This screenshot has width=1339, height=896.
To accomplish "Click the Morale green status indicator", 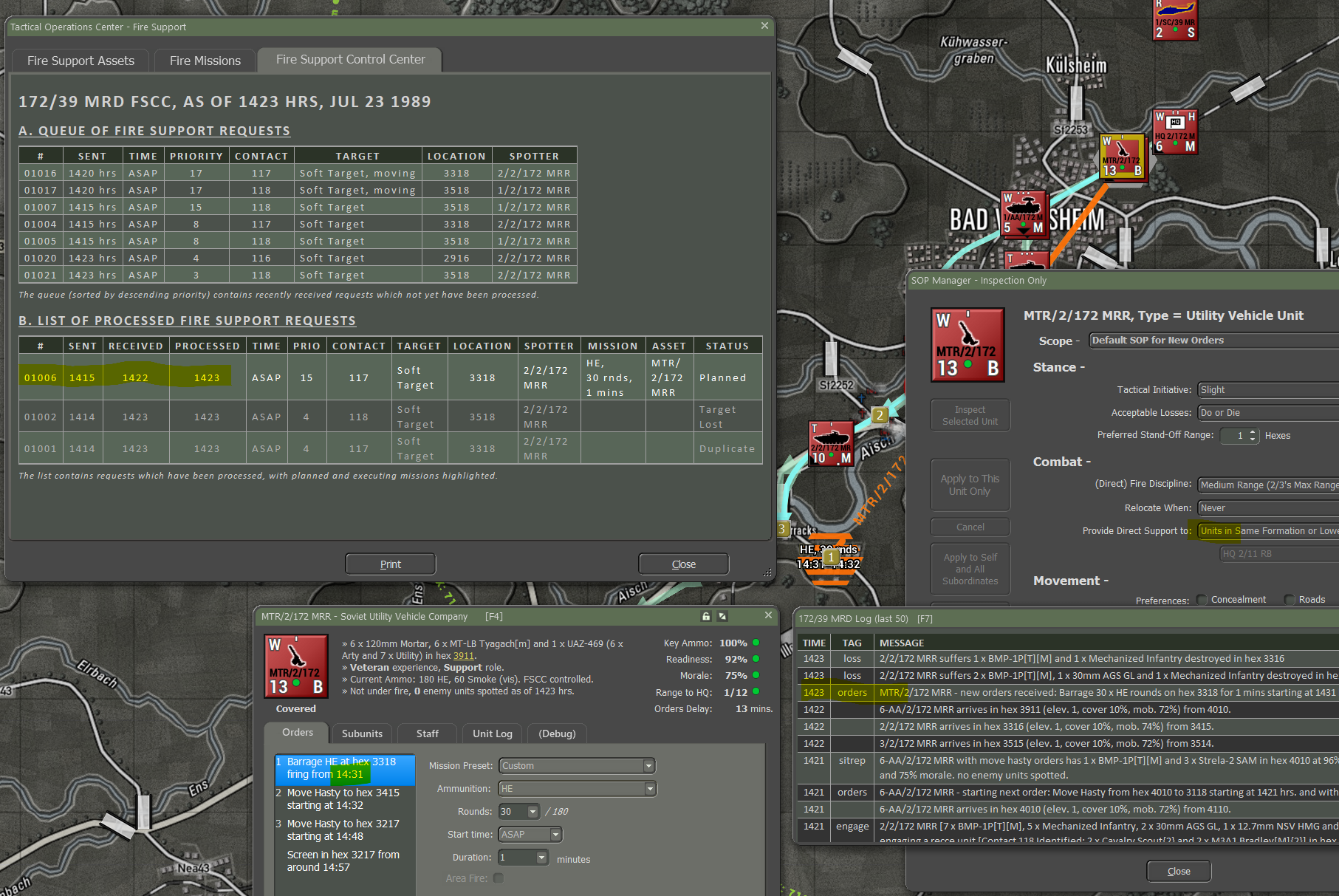I will pos(756,675).
